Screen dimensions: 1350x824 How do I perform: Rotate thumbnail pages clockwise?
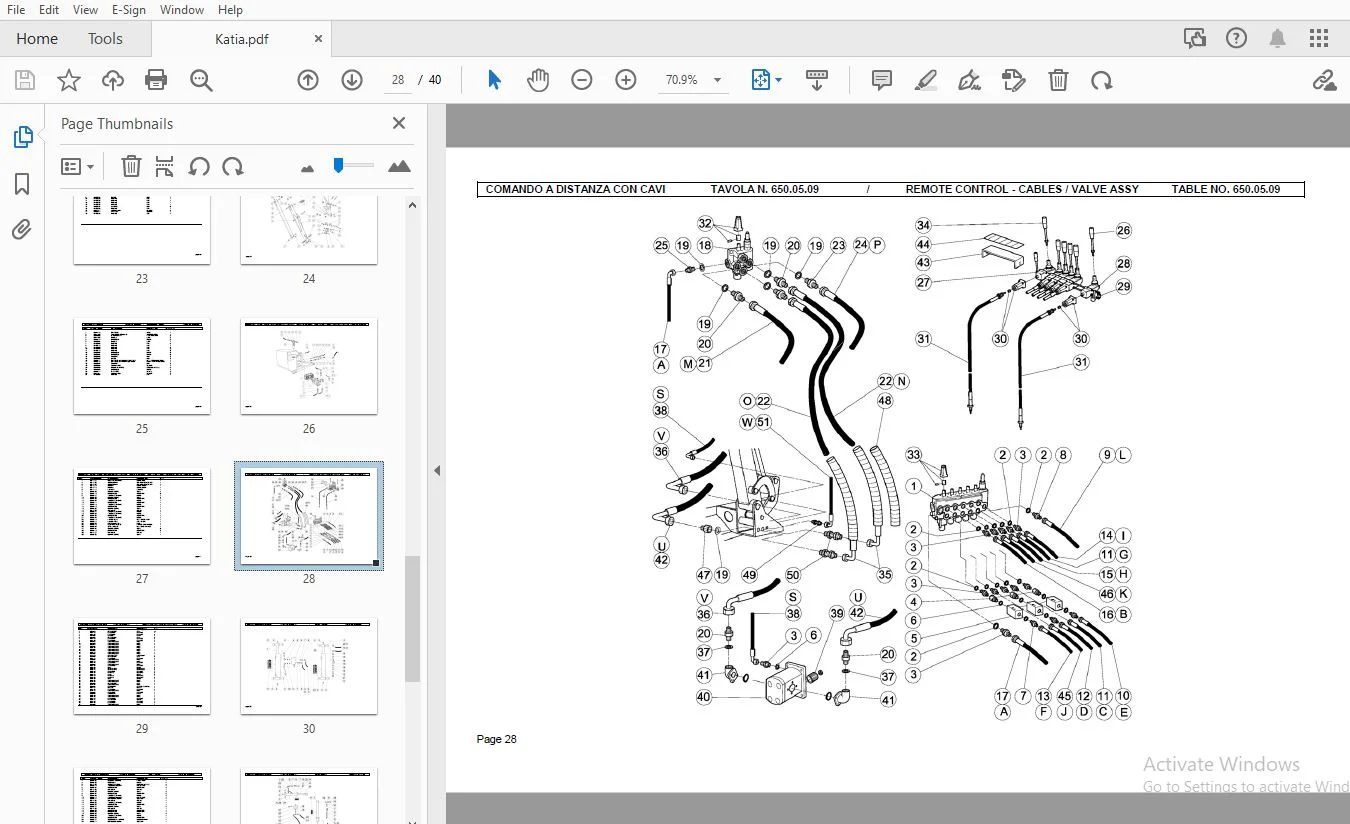pos(233,167)
